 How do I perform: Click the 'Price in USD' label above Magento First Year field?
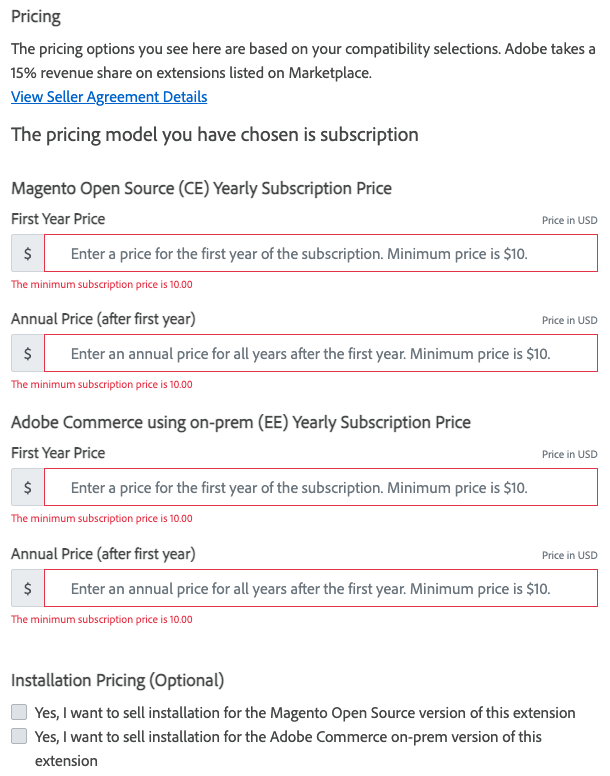(x=569, y=220)
